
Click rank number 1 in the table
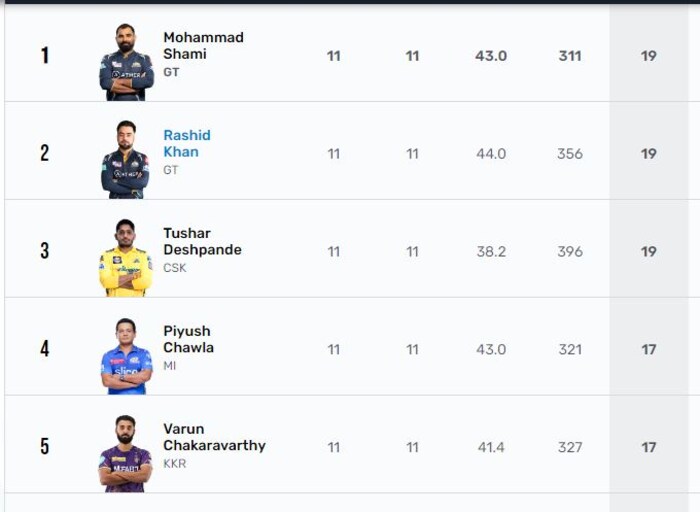click(44, 56)
